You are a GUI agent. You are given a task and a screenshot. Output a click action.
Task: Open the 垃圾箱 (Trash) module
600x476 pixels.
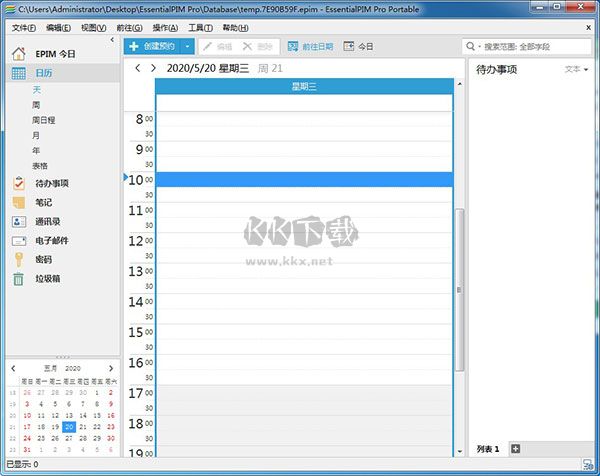tap(47, 278)
